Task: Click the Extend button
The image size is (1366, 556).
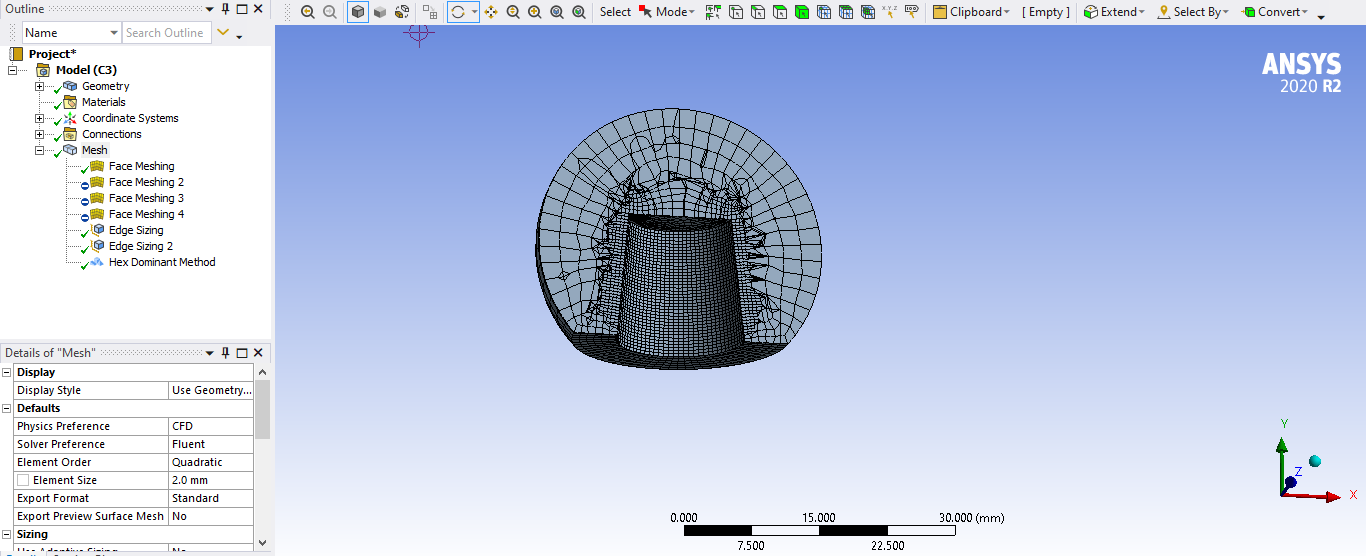Action: tap(1113, 12)
